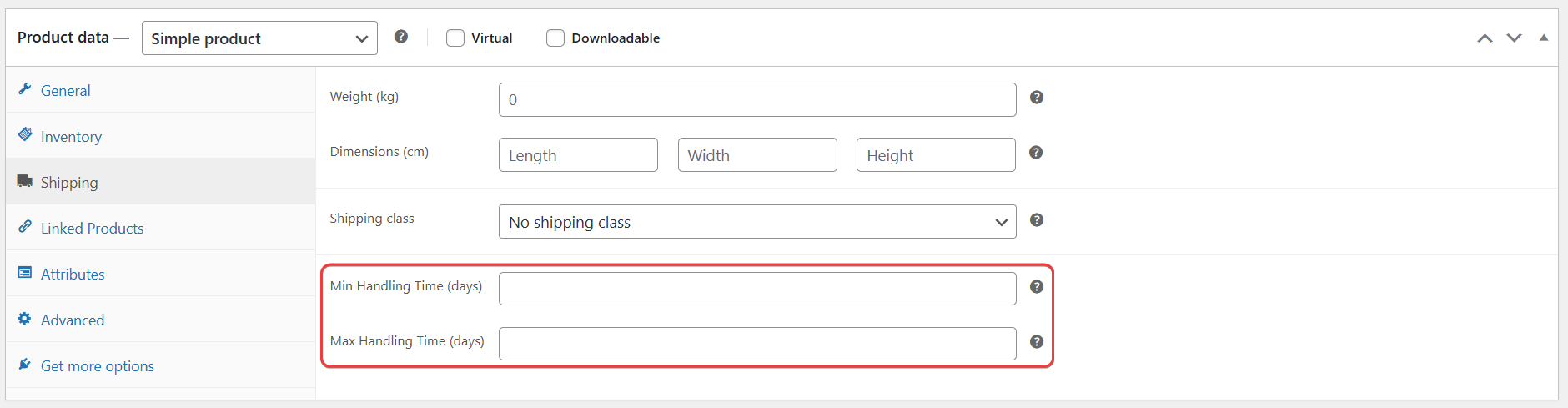Switch to the General tab
Image resolution: width=1568 pixels, height=408 pixels.
pos(65,91)
